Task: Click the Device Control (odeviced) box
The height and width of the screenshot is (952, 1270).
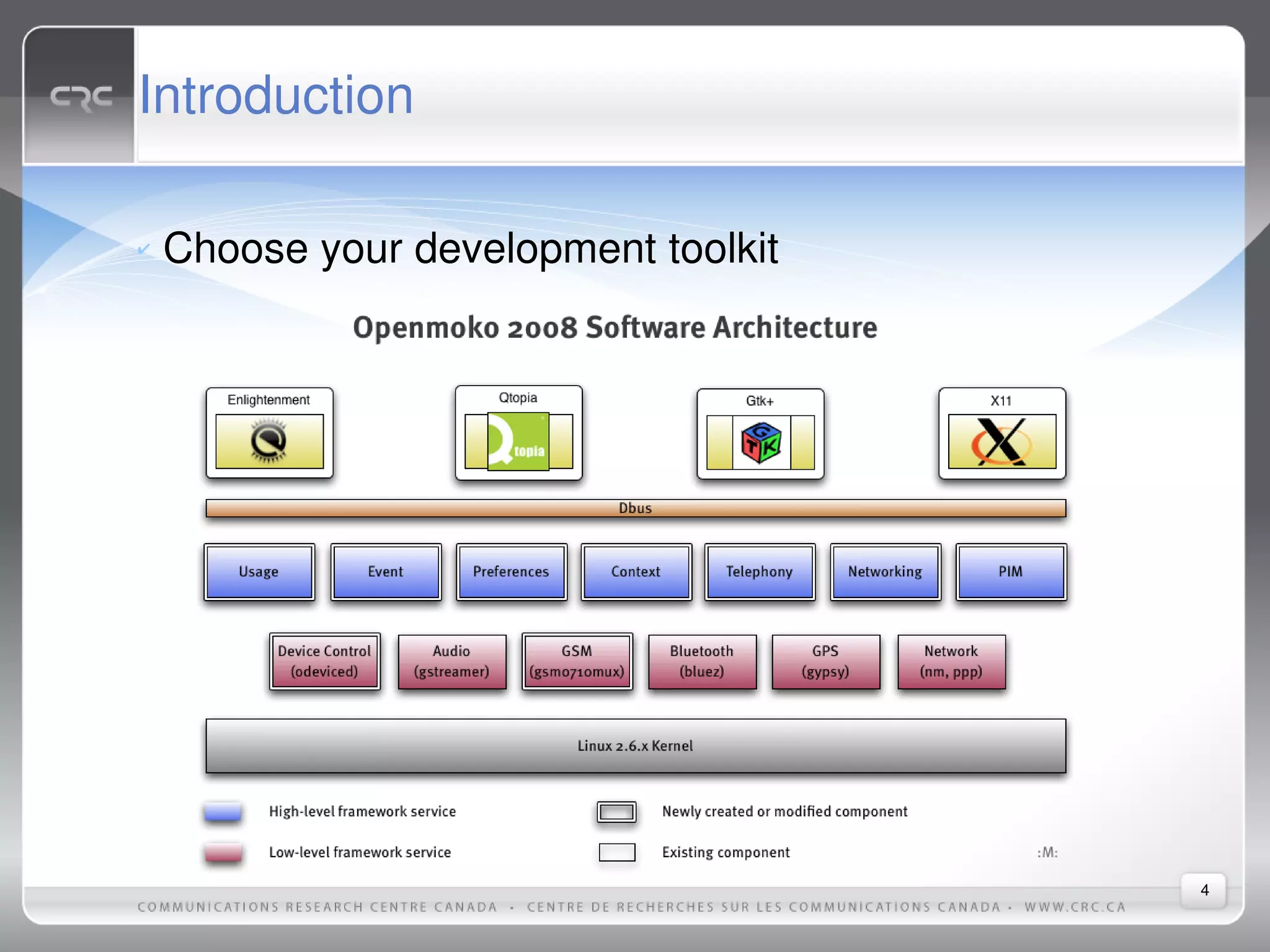Action: pyautogui.click(x=324, y=661)
